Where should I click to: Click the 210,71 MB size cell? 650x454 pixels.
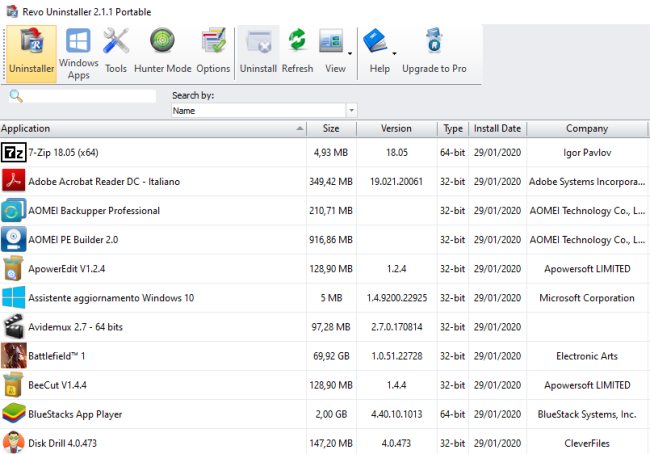coord(331,211)
